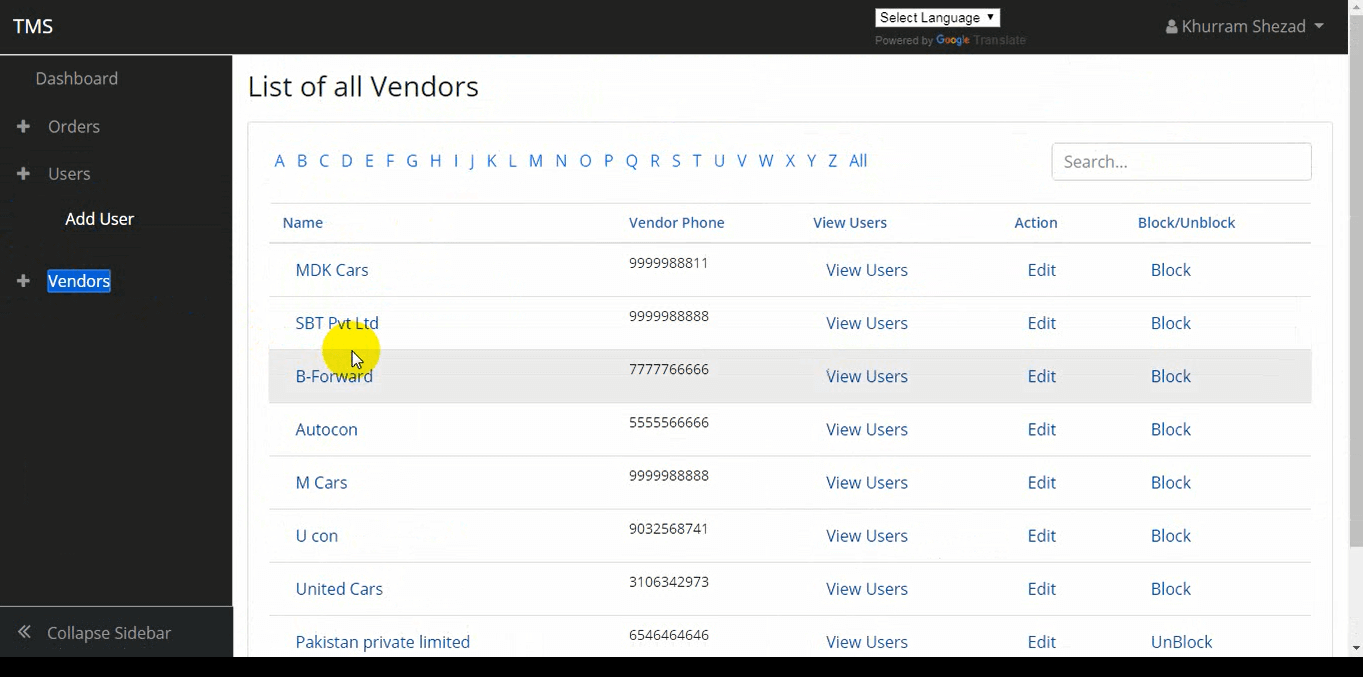The height and width of the screenshot is (677, 1363).
Task: Click Block/Unblock column header
Action: click(x=1186, y=222)
